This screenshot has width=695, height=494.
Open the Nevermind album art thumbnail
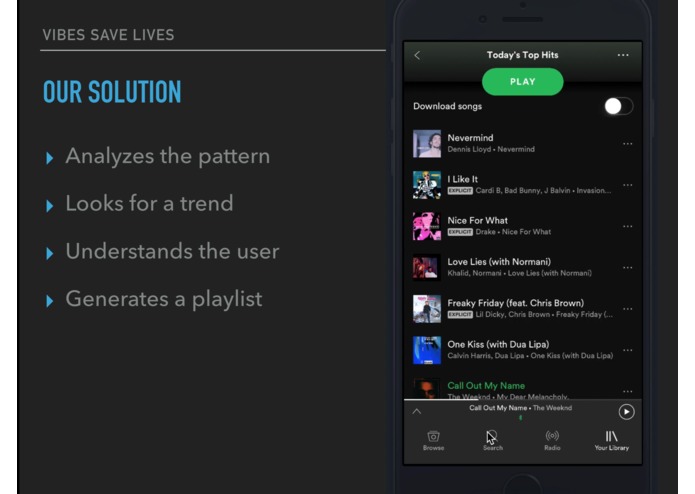427,144
